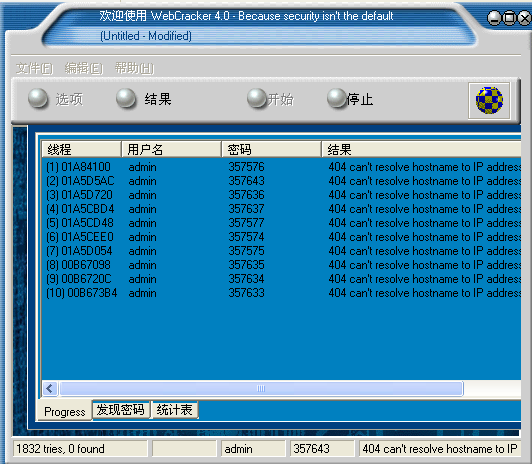
Task: Sort by the 密码 column header
Action: pos(271,149)
